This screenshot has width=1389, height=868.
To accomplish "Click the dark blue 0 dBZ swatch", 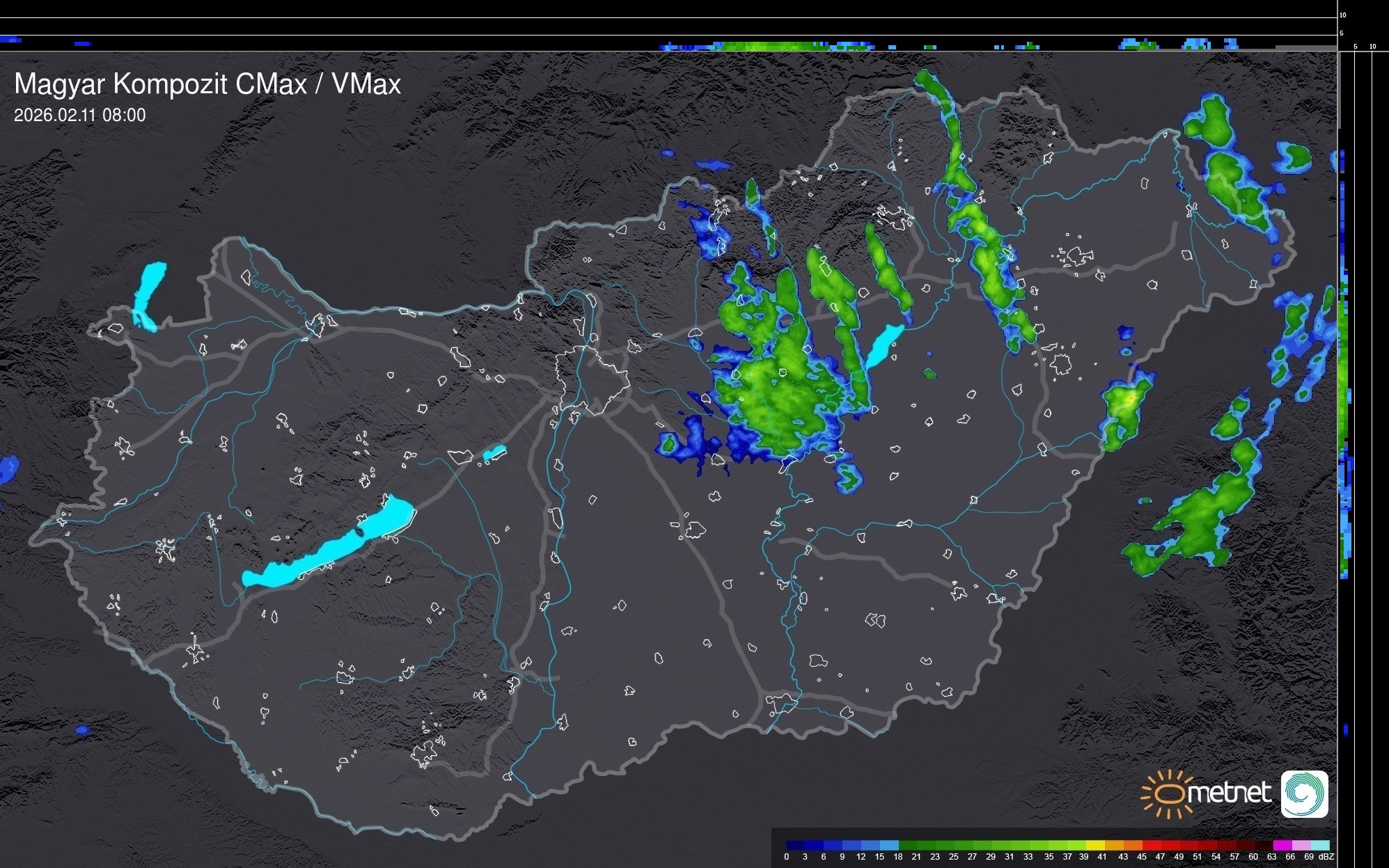I will coord(794,845).
